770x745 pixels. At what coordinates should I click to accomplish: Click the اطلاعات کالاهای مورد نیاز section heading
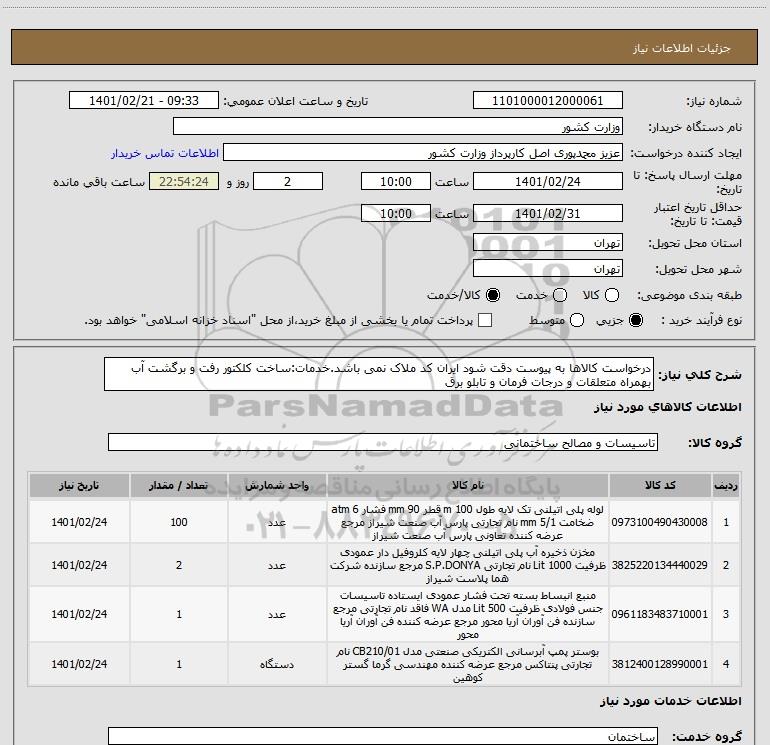tap(668, 407)
